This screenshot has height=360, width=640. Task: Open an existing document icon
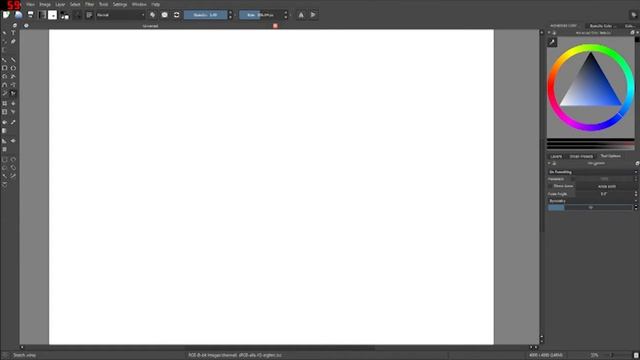click(x=18, y=15)
